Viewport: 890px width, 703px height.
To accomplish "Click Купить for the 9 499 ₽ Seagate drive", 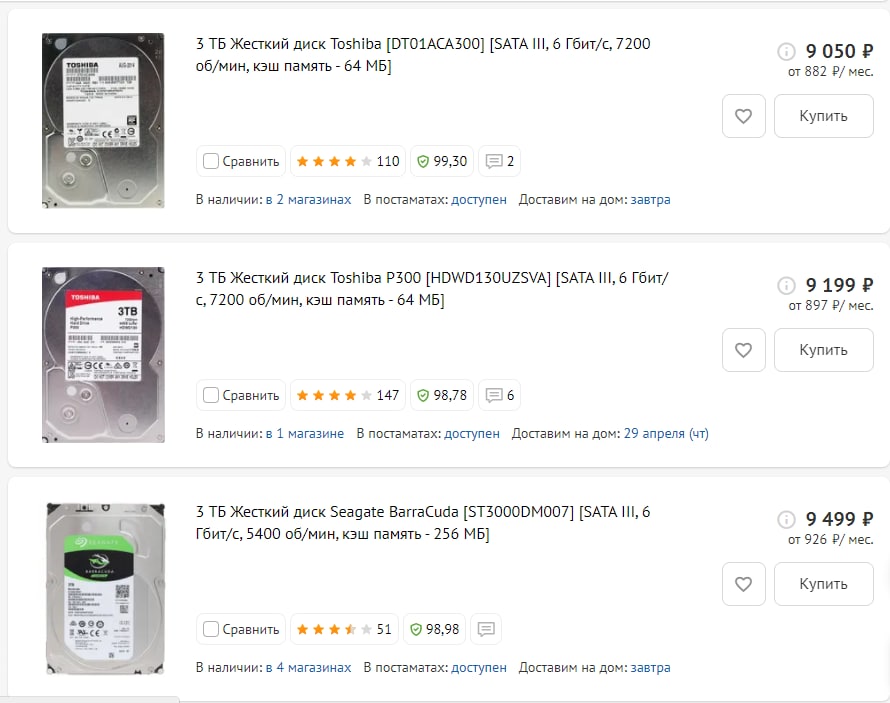I will tap(824, 584).
